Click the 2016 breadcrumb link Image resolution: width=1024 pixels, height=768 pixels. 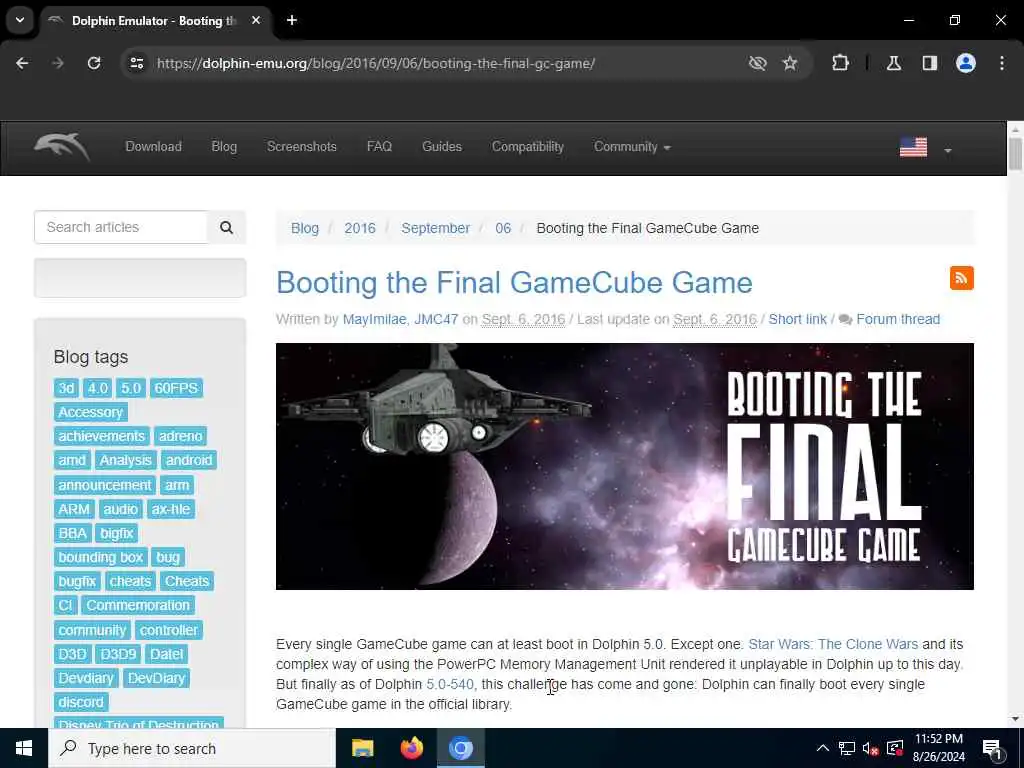360,229
